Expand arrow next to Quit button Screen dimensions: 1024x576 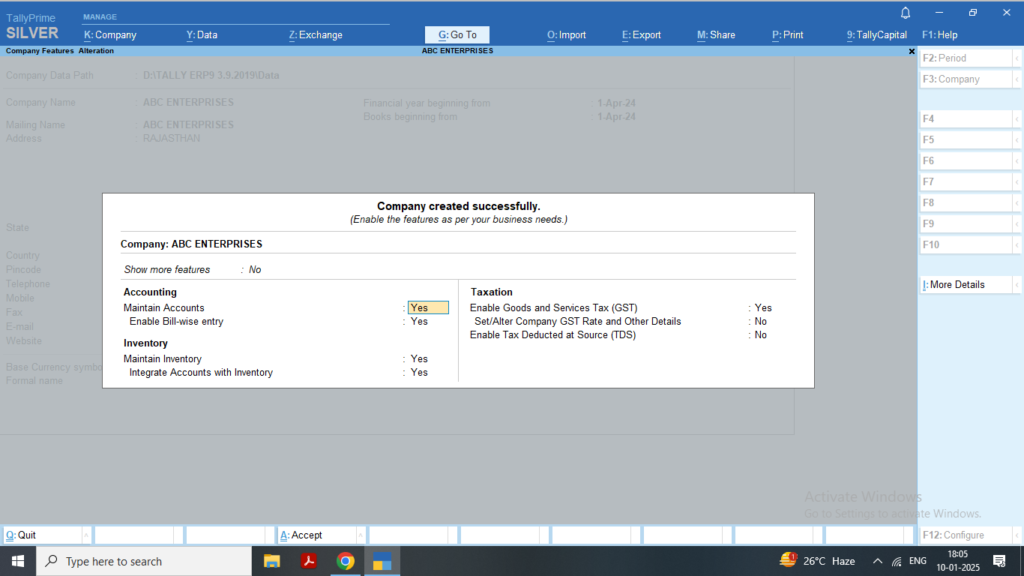[86, 536]
